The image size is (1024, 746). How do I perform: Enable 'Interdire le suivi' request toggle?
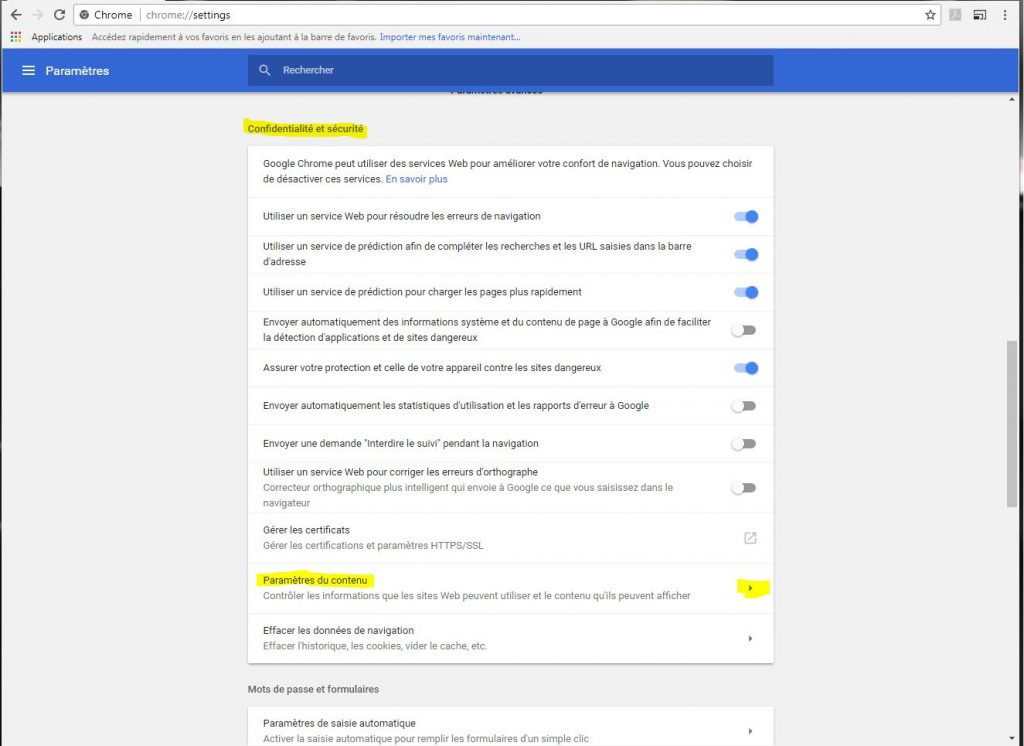pyautogui.click(x=743, y=444)
